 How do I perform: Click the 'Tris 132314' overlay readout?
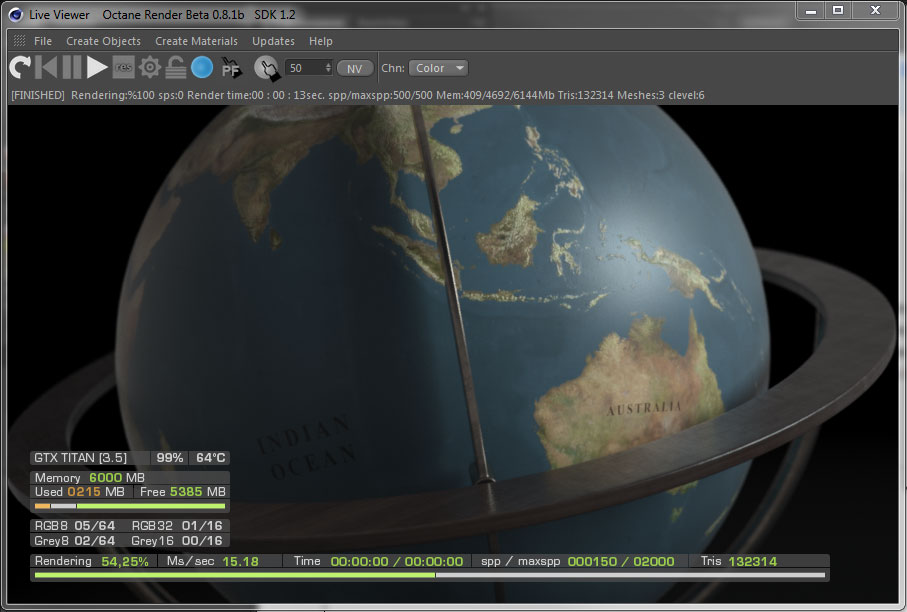click(x=739, y=561)
